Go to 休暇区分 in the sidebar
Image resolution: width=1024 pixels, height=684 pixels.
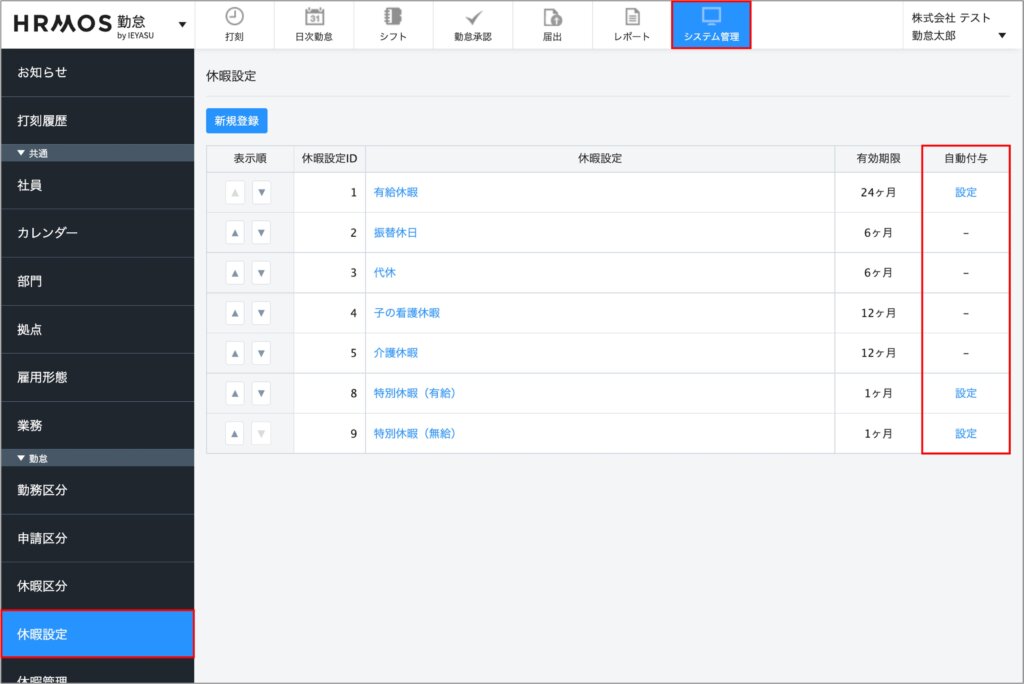(42, 586)
